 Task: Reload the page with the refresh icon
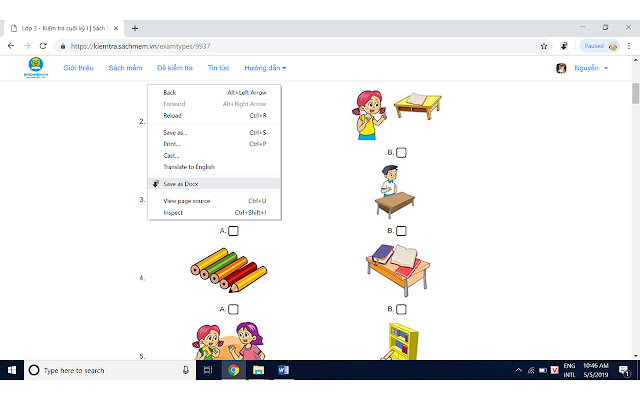click(43, 46)
